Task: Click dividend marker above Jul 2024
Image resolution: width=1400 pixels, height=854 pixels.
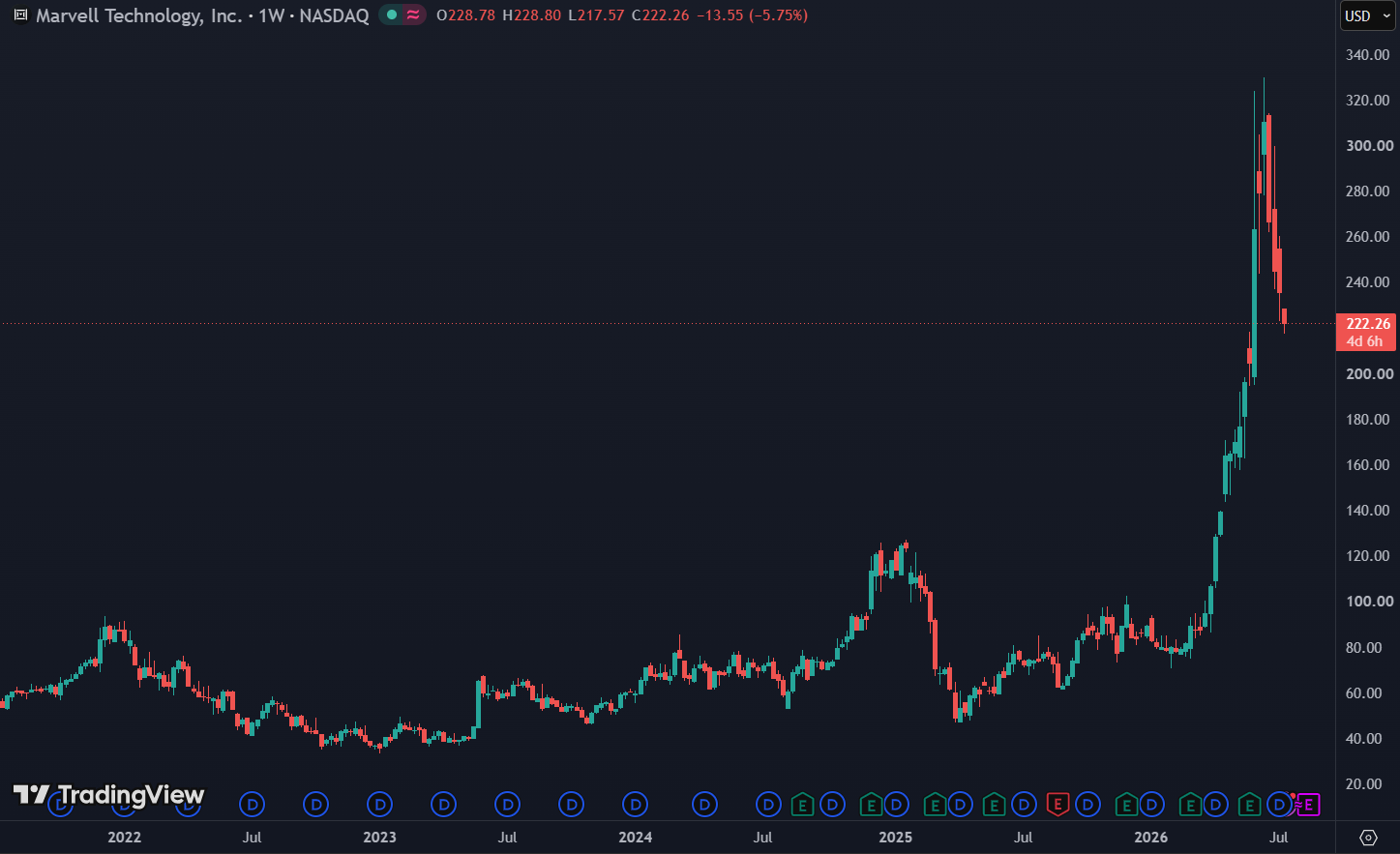Action: [x=768, y=804]
